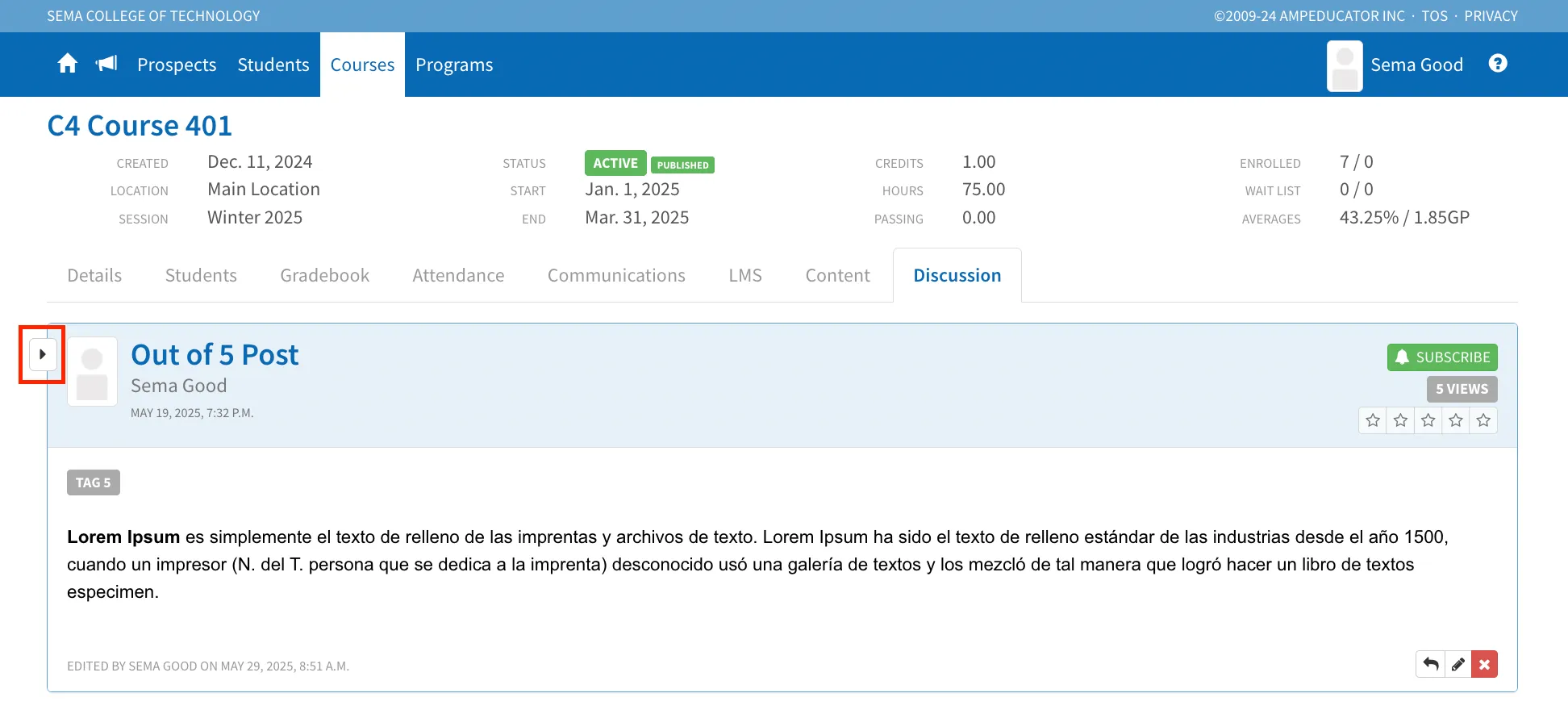Switch to the Details tab
Image resolution: width=1568 pixels, height=710 pixels.
(x=94, y=275)
